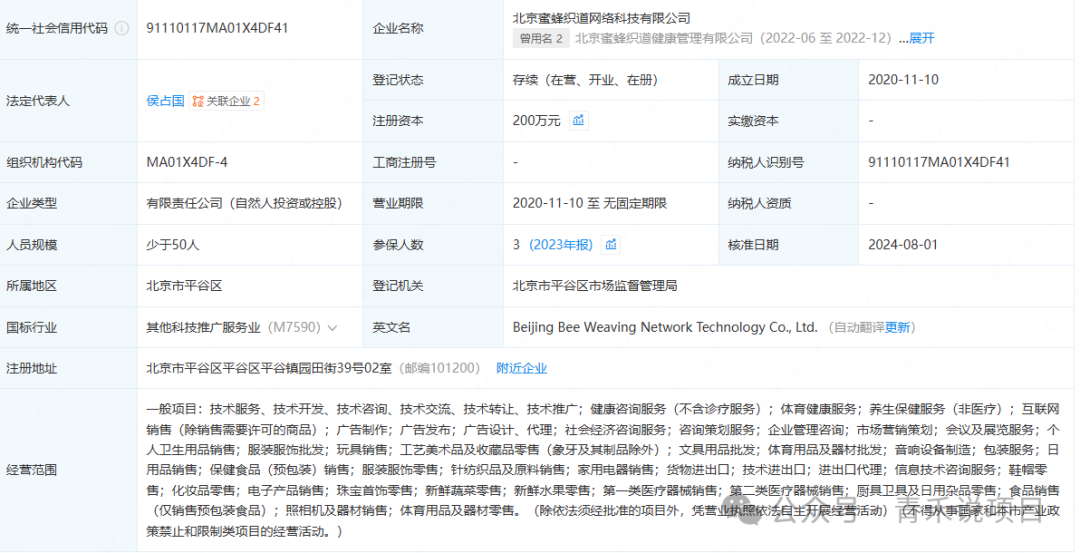1080x553 pixels.
Task: Click the 关联企业 relation icon
Action: 198,101
